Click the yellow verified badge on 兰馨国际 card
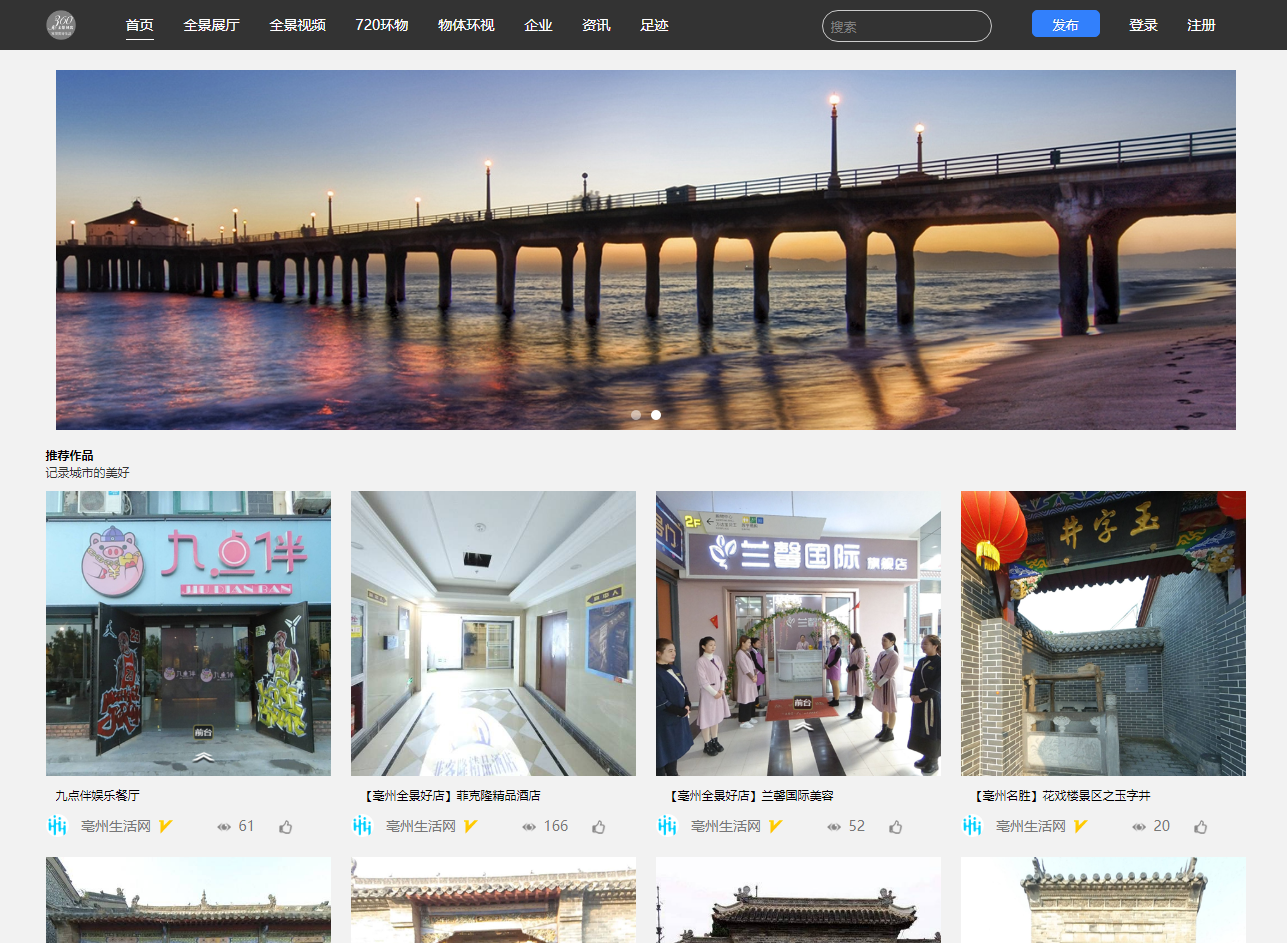 click(776, 826)
